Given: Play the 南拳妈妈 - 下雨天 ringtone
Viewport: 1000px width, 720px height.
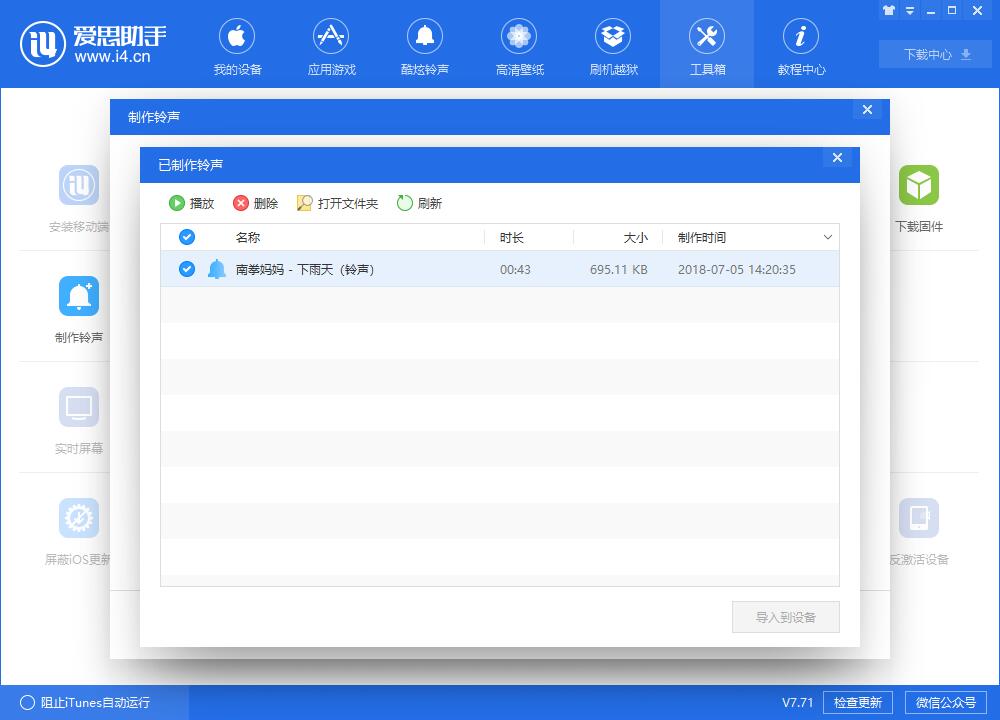Looking at the screenshot, I should 192,203.
